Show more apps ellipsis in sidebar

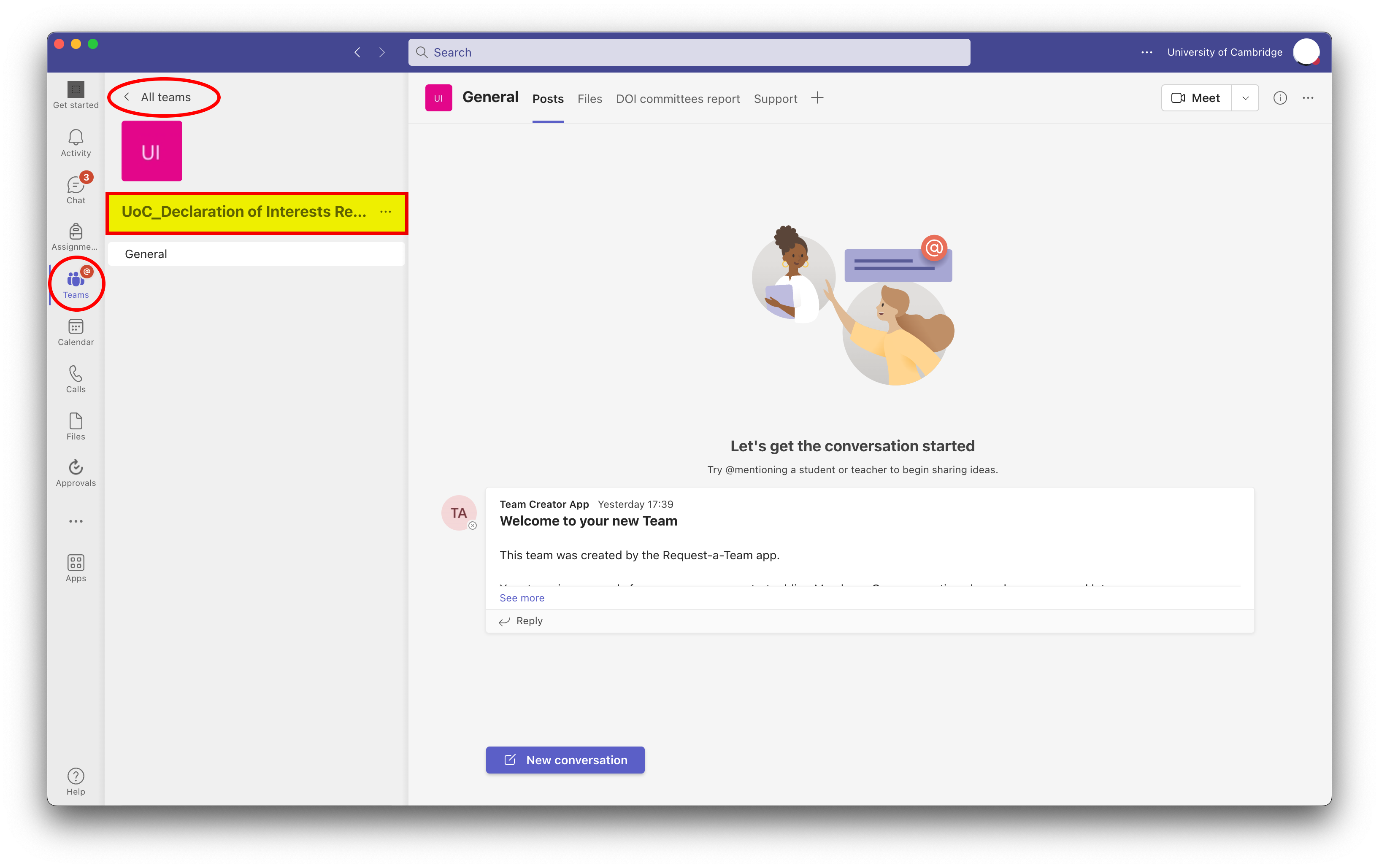[76, 521]
